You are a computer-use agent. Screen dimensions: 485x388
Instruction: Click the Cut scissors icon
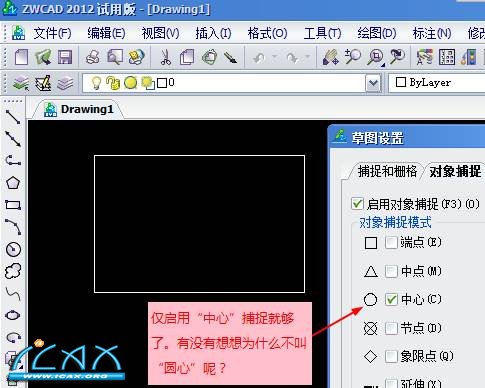[165, 57]
